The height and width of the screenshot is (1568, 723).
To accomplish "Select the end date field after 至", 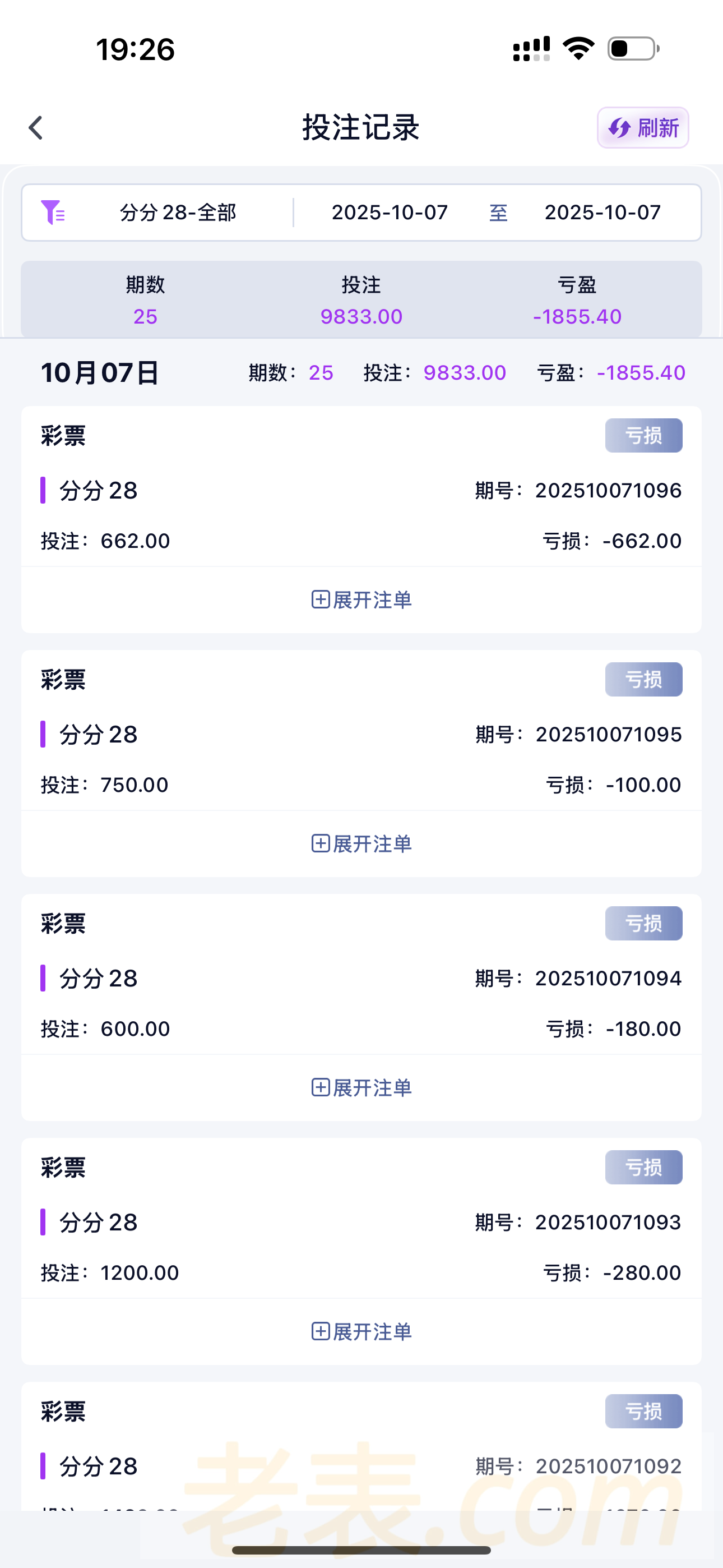I will click(x=602, y=213).
